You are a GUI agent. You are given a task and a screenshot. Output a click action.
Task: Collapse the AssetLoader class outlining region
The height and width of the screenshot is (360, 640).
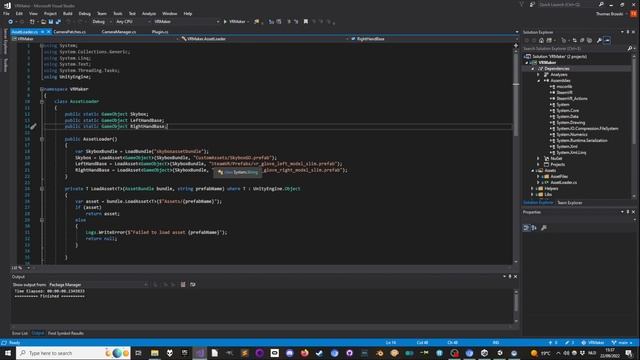[x=42, y=102]
